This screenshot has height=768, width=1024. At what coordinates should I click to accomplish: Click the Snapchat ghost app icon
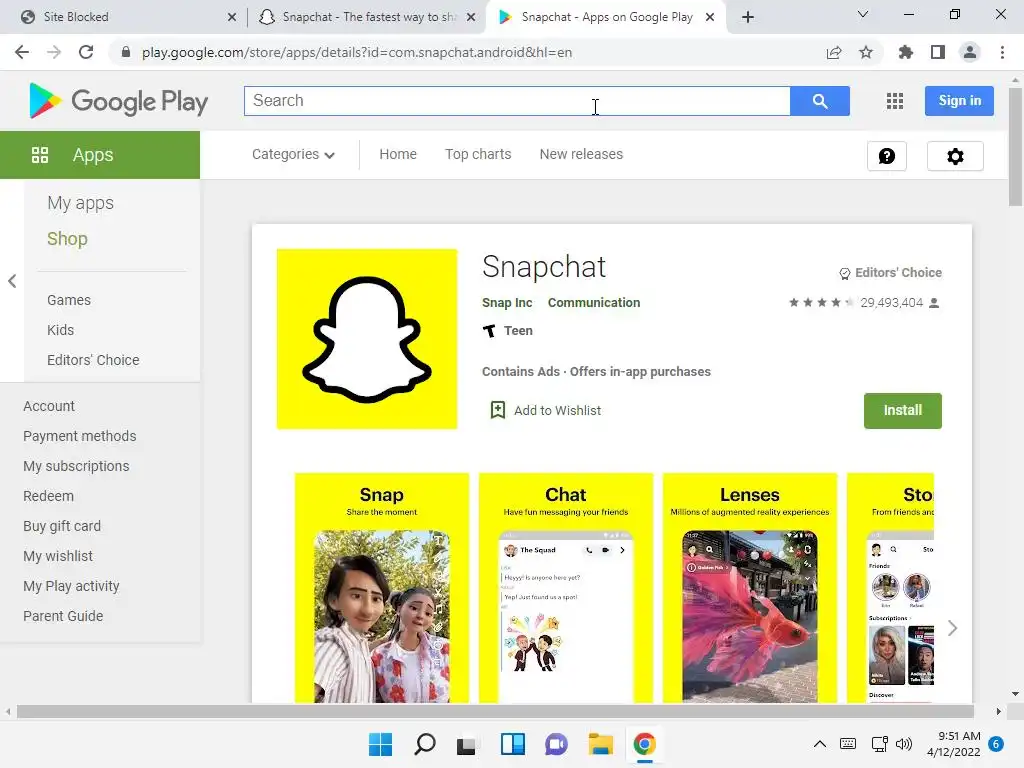pyautogui.click(x=367, y=339)
